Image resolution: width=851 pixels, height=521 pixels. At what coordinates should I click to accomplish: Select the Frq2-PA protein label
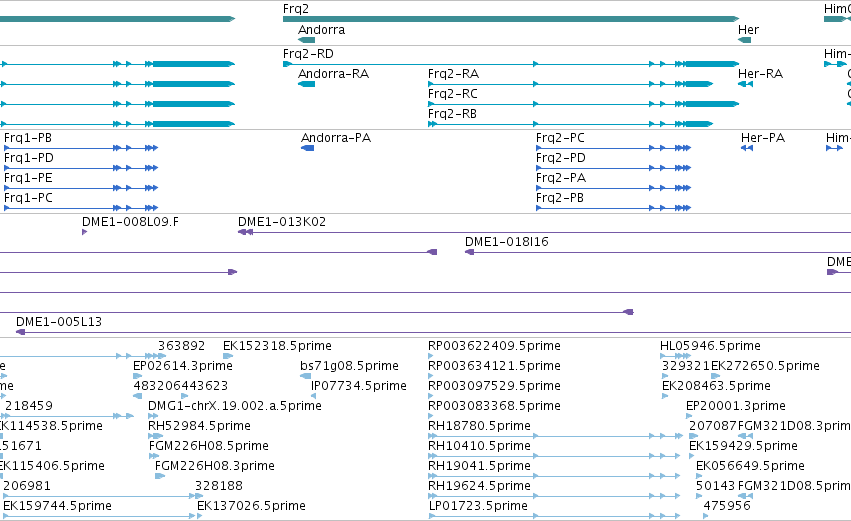pyautogui.click(x=561, y=178)
